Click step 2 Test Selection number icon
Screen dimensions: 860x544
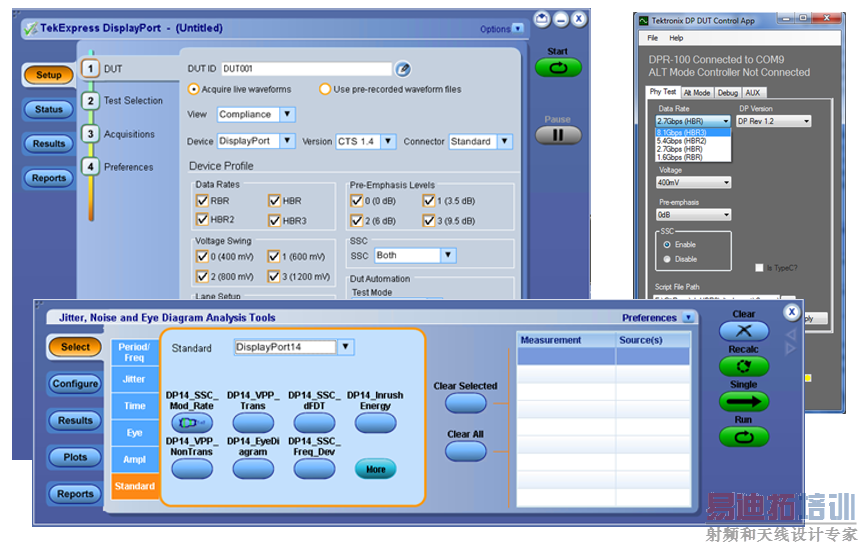90,101
